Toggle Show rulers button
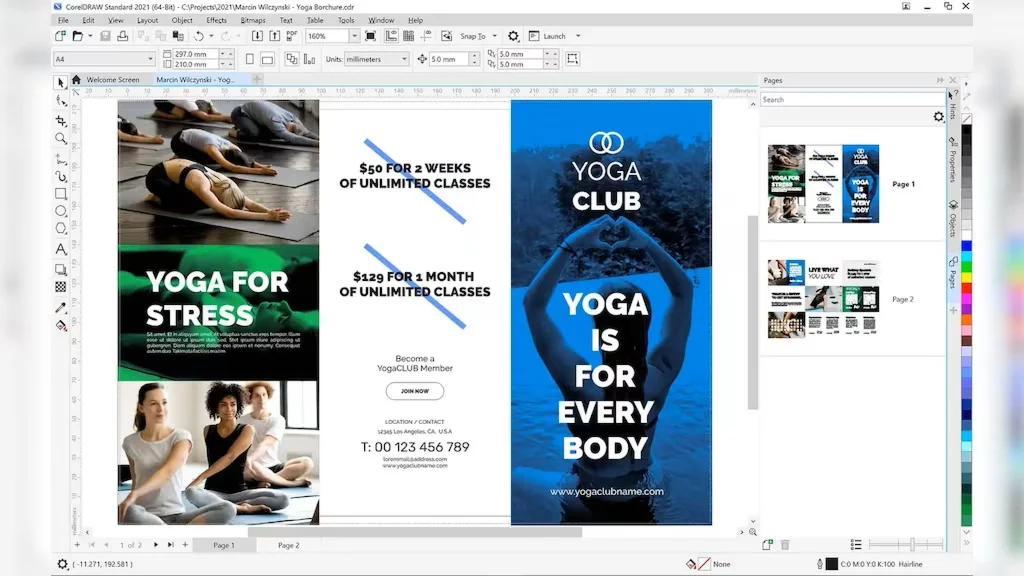The width and height of the screenshot is (1024, 576). tap(391, 36)
